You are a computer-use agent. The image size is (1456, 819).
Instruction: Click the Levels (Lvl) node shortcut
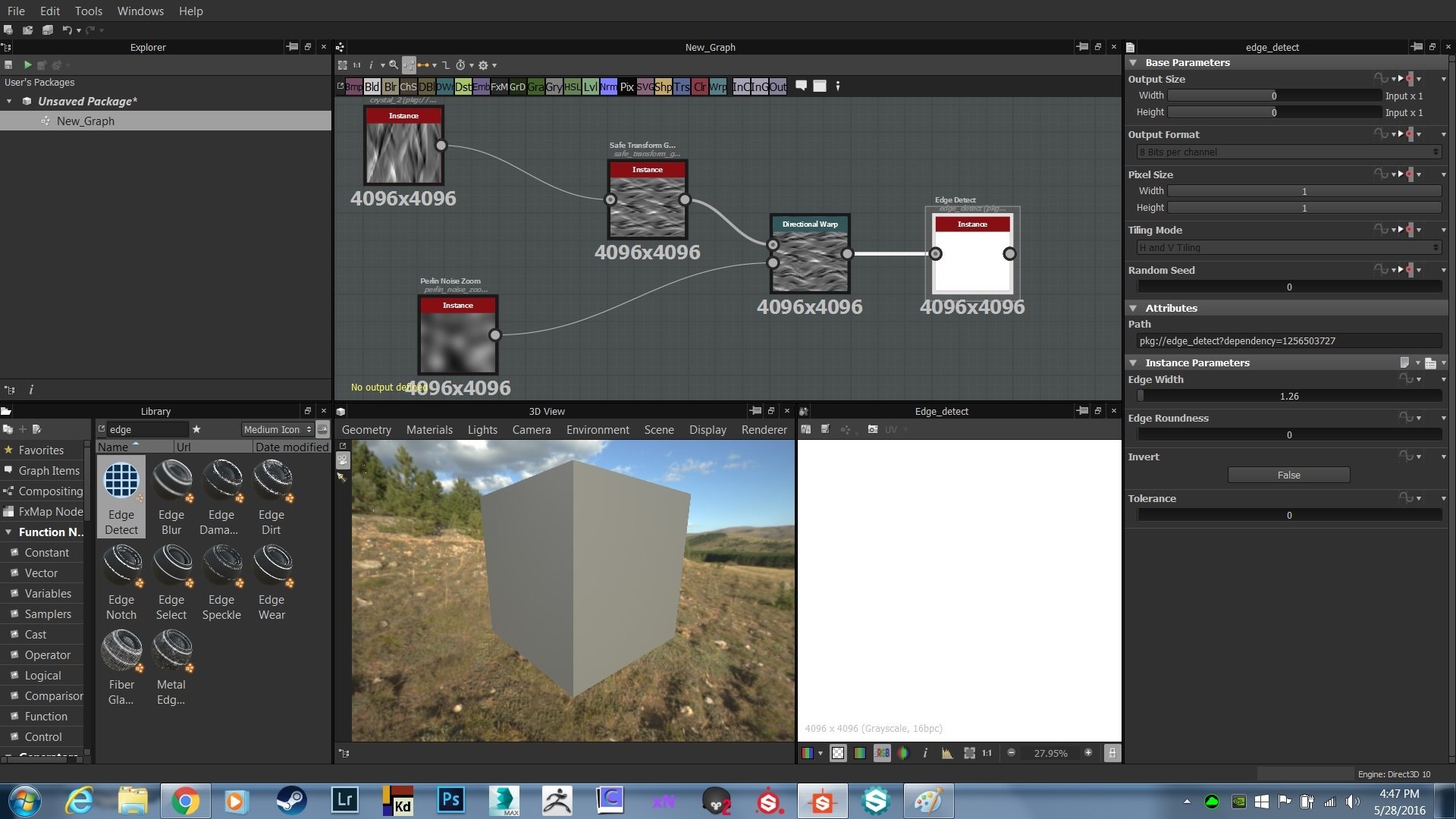[x=590, y=86]
